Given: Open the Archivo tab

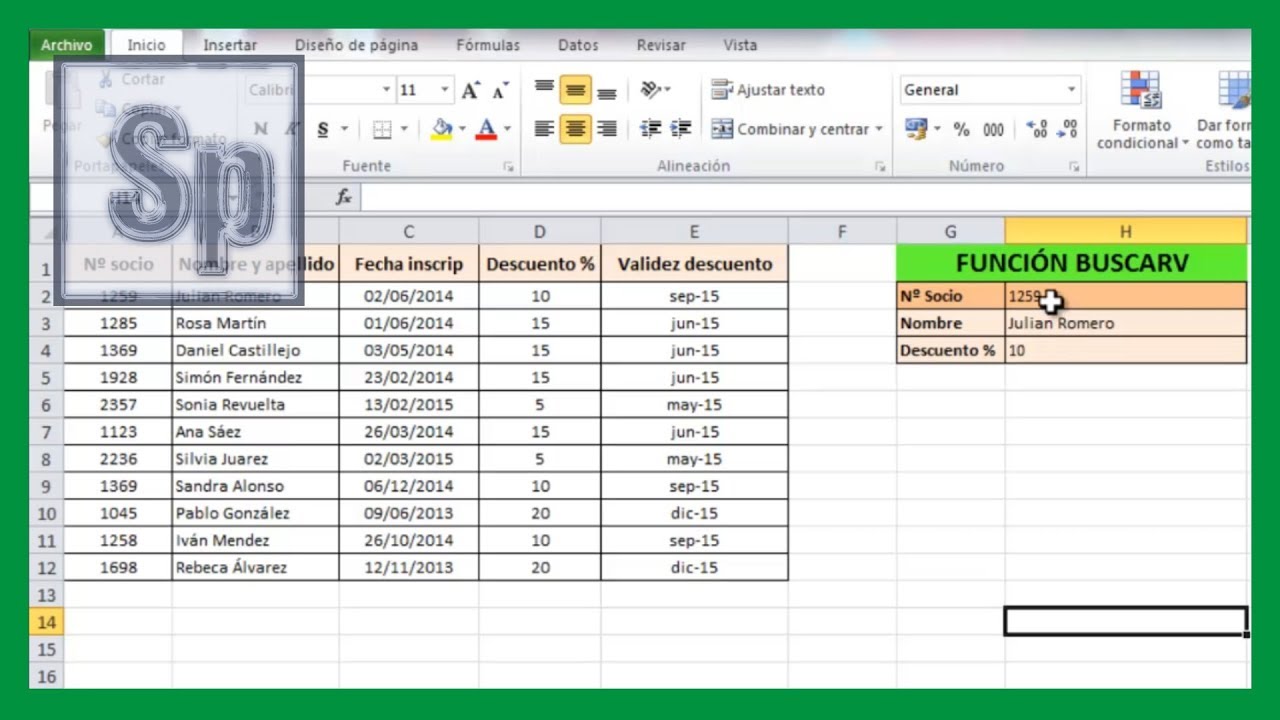Looking at the screenshot, I should click(67, 45).
